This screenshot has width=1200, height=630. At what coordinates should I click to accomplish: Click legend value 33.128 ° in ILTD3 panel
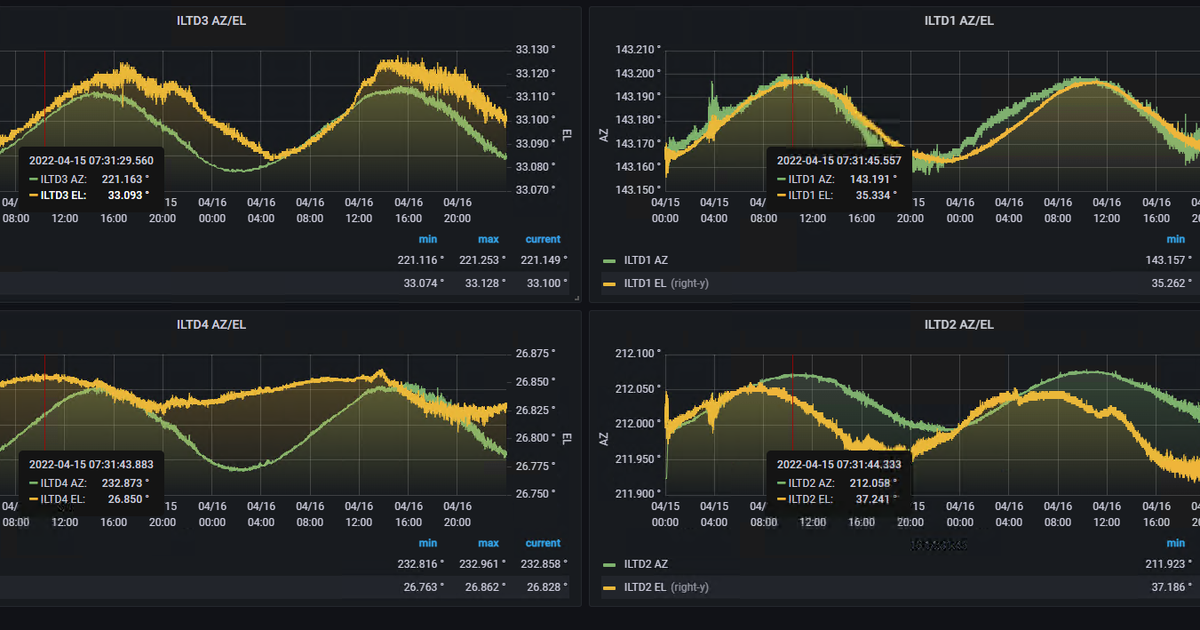tap(485, 283)
